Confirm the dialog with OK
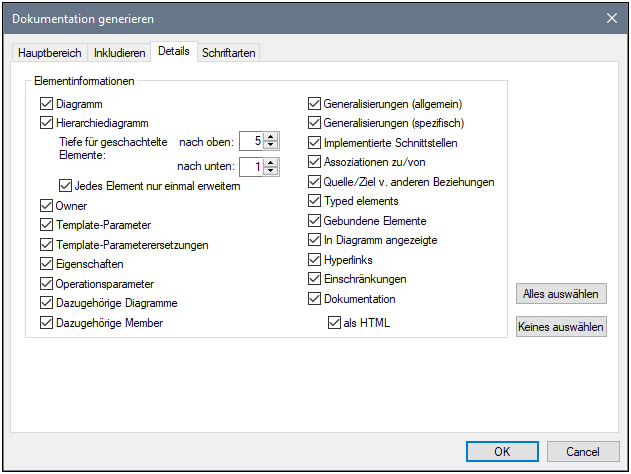 [502, 451]
